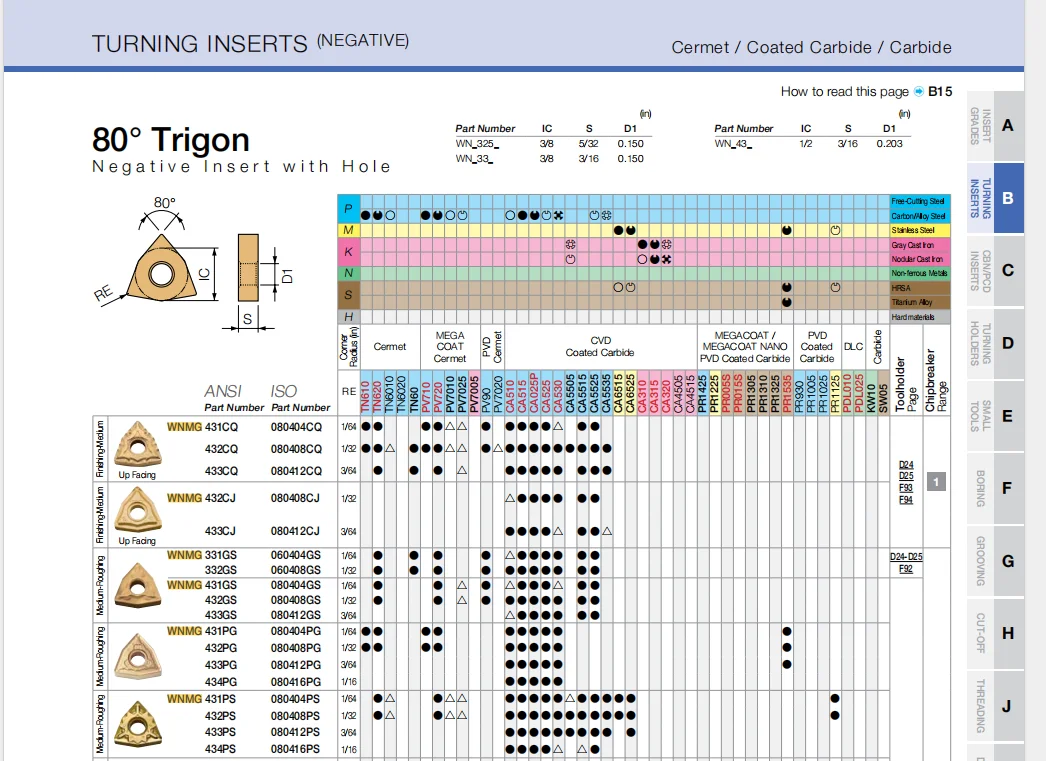Open the D24-D25 toolholder page link
This screenshot has width=1046, height=761.
pyautogui.click(x=906, y=556)
